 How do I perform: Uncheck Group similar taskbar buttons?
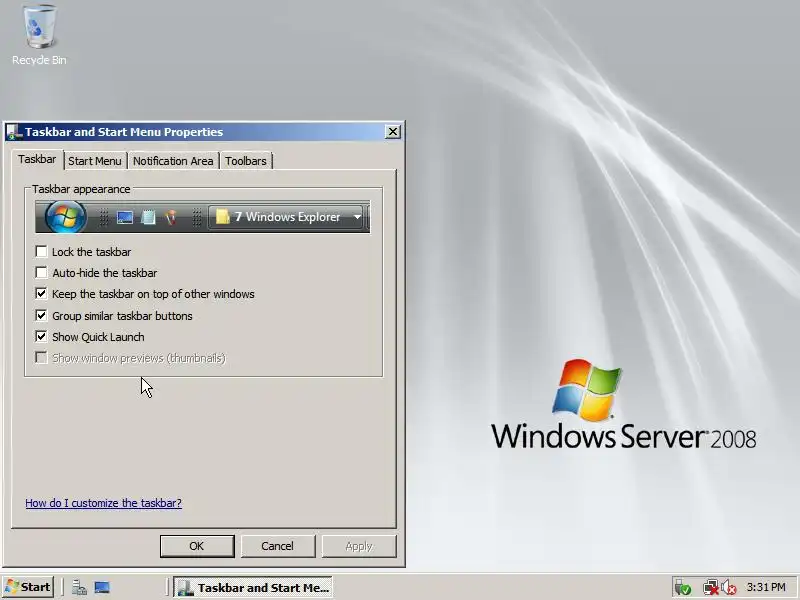pyautogui.click(x=41, y=315)
